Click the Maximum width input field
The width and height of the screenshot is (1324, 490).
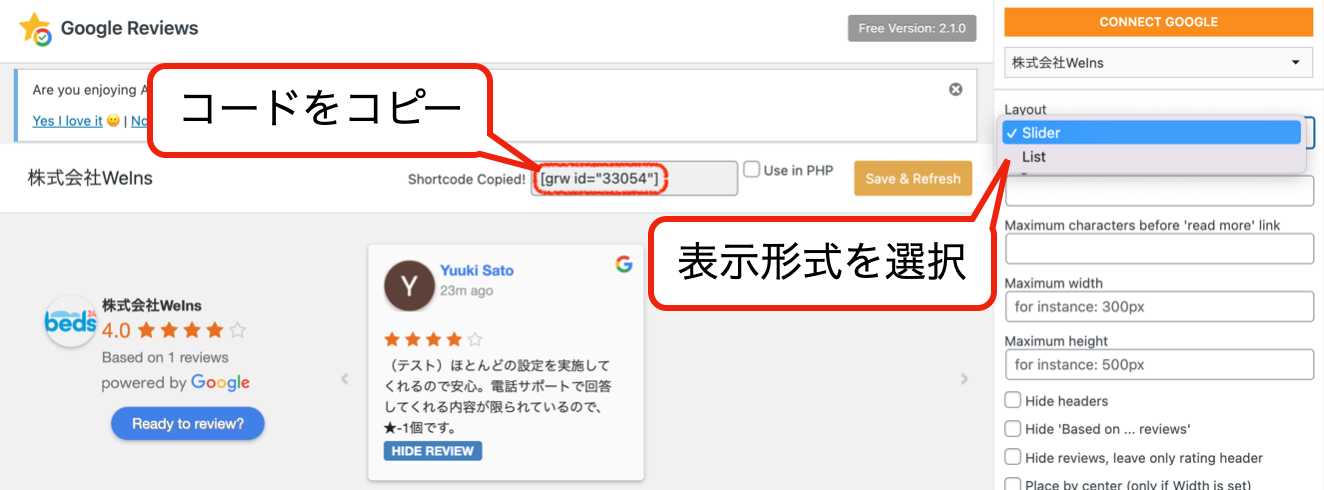(x=1158, y=307)
